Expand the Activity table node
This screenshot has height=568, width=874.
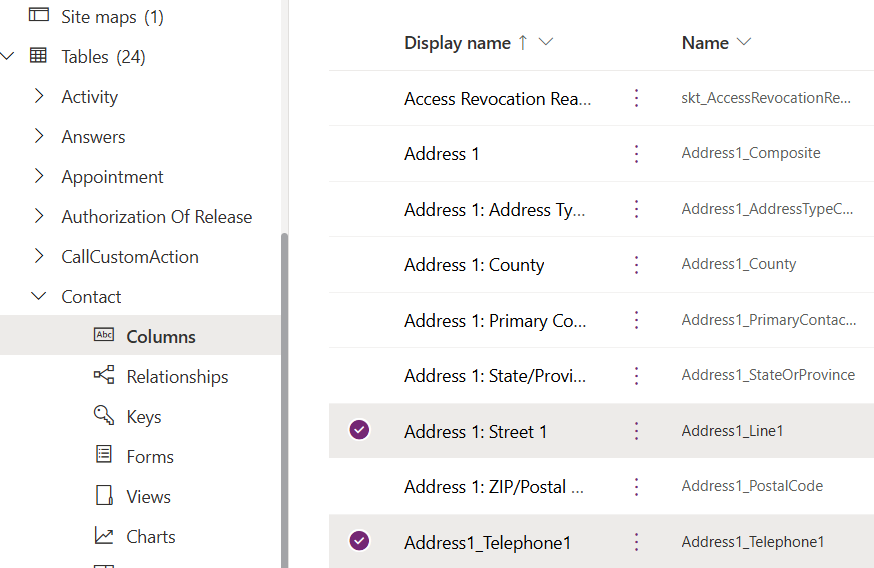pyautogui.click(x=39, y=96)
